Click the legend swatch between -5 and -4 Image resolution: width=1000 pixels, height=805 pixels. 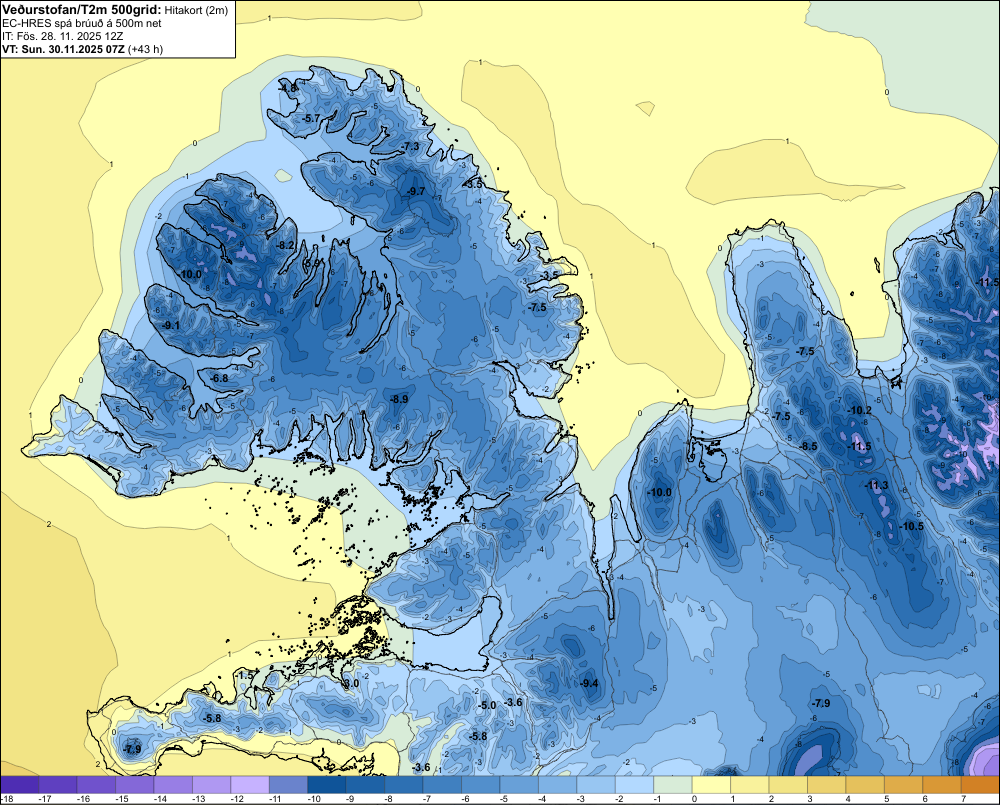pos(519,785)
